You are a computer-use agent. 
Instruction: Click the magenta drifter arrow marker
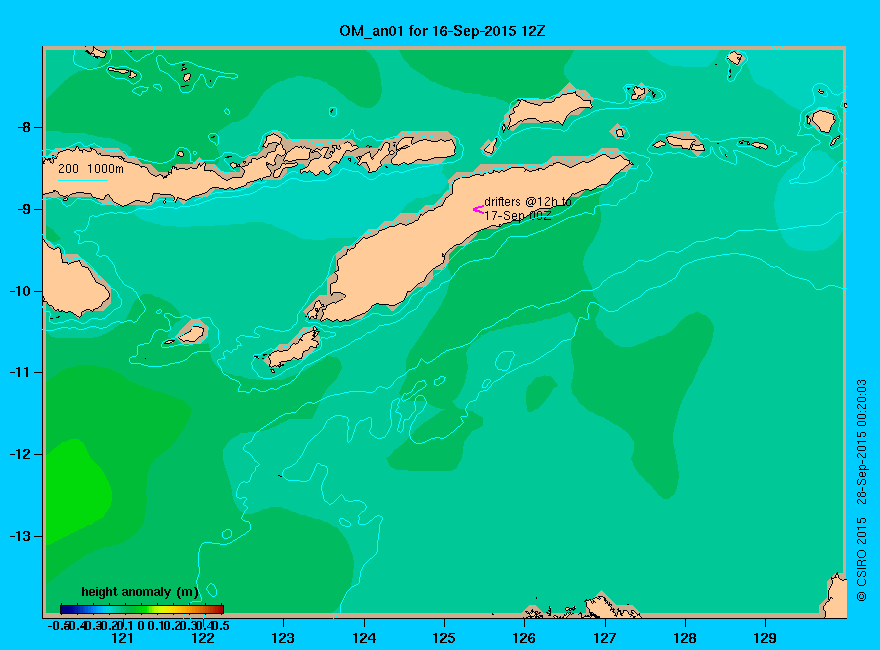click(x=478, y=209)
